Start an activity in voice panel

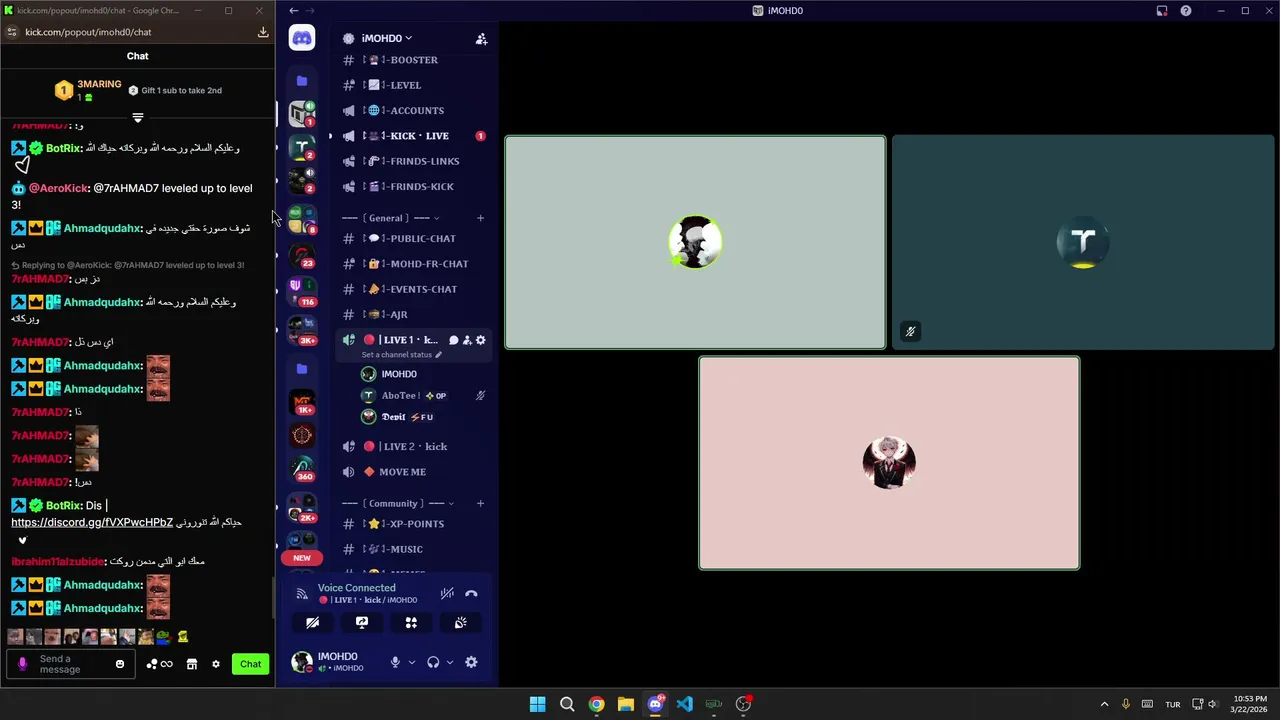[411, 622]
